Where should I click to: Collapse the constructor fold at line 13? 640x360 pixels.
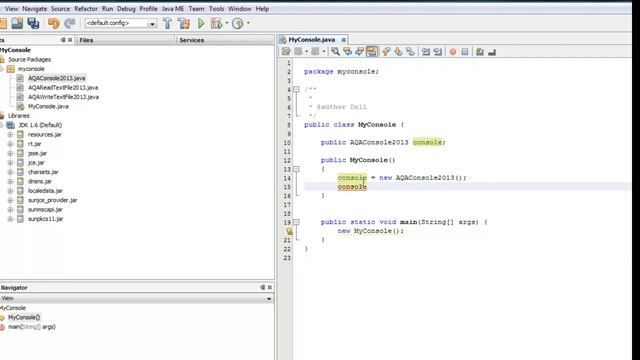(x=296, y=169)
